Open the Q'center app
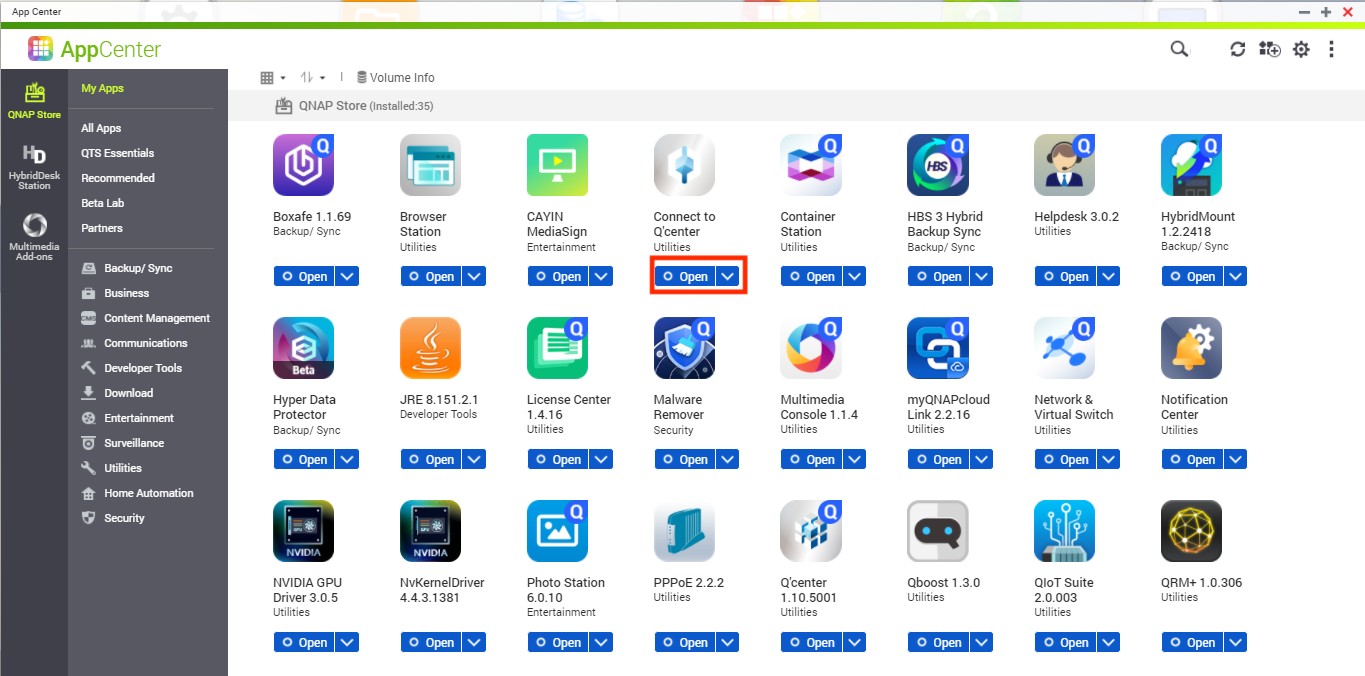The height and width of the screenshot is (676, 1365). click(811, 643)
